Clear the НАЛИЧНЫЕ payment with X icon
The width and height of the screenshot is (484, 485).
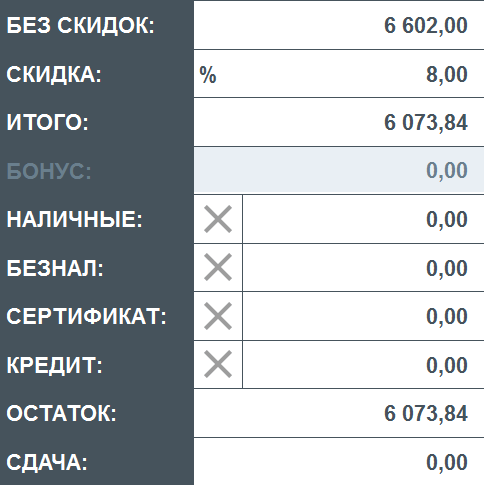[x=218, y=219]
